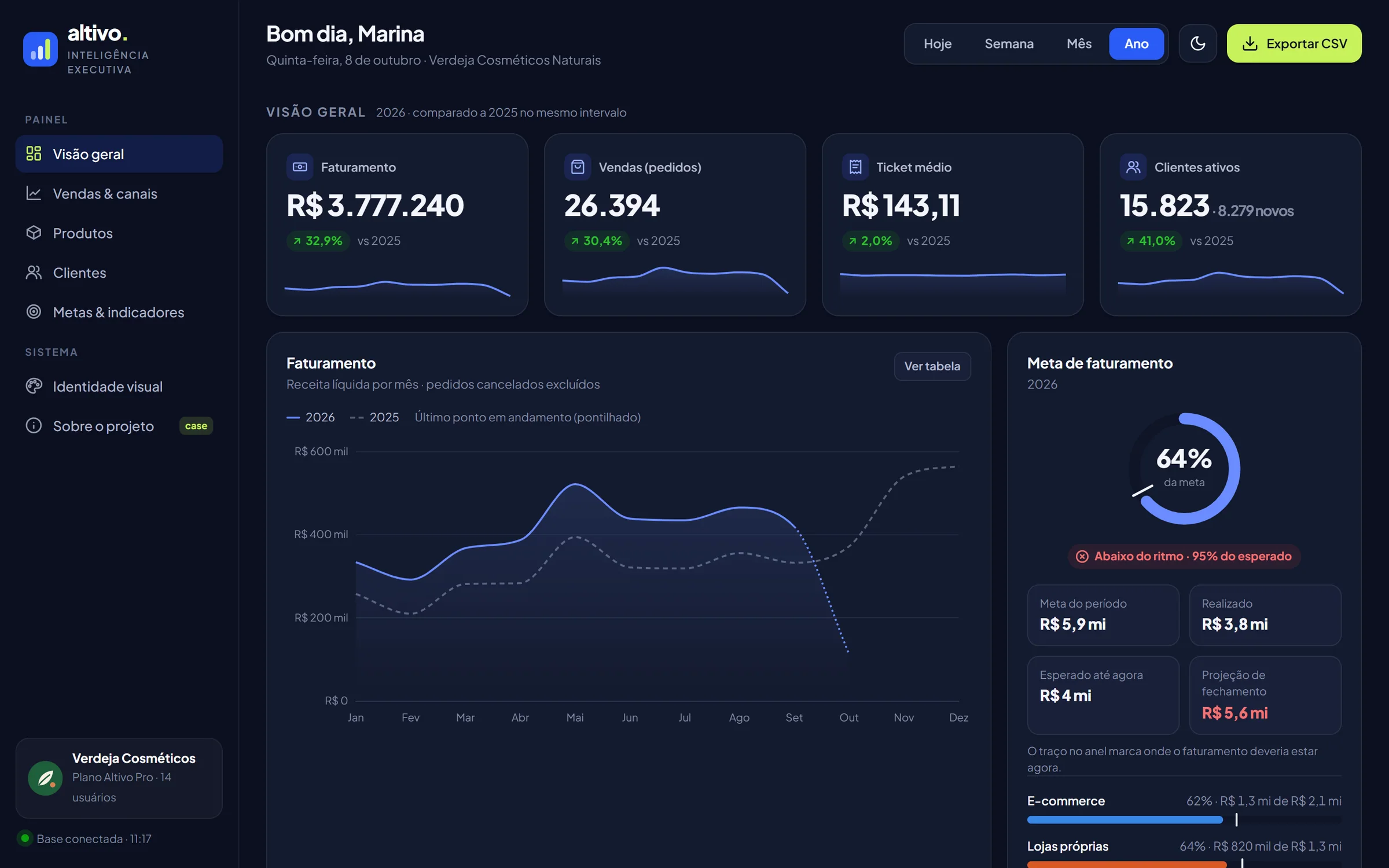Toggle the 2026 series in chart legend
Screen dimensions: 1389x868
(311, 417)
